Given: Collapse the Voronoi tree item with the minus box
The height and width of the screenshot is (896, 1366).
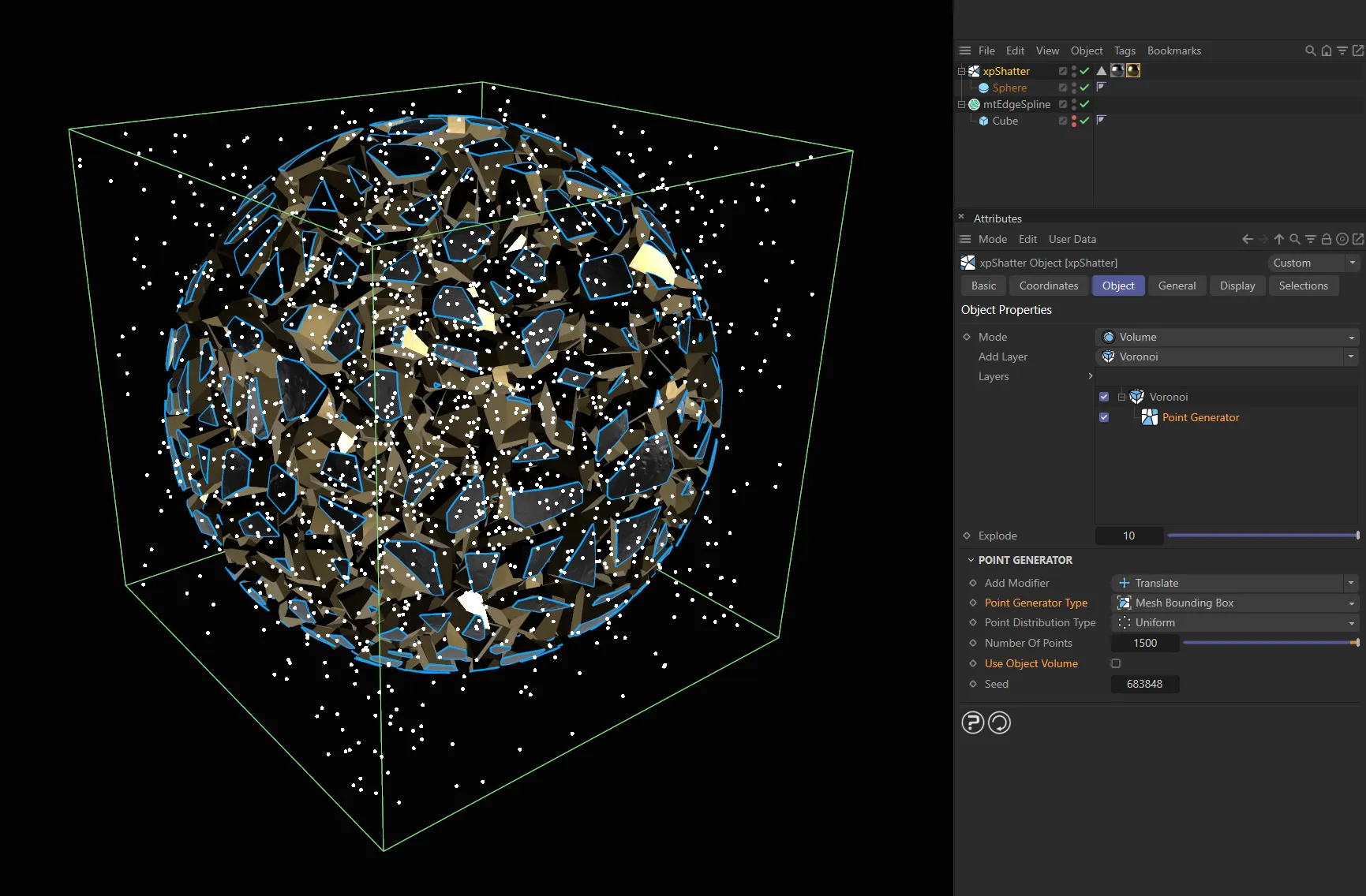Looking at the screenshot, I should pos(1121,397).
